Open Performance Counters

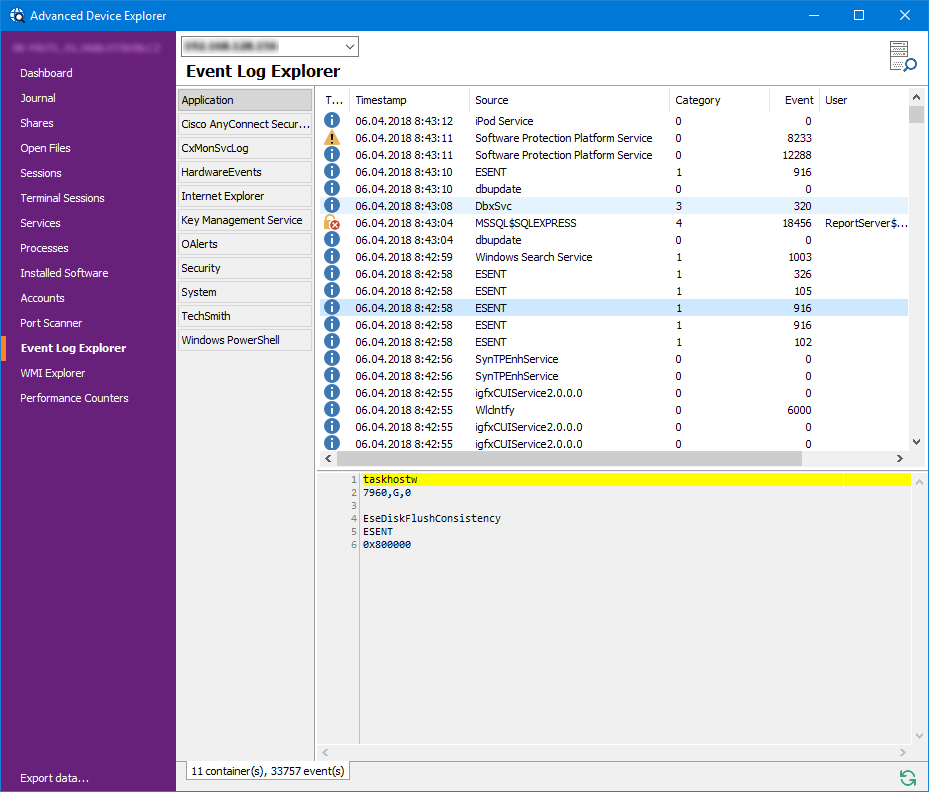pos(74,398)
